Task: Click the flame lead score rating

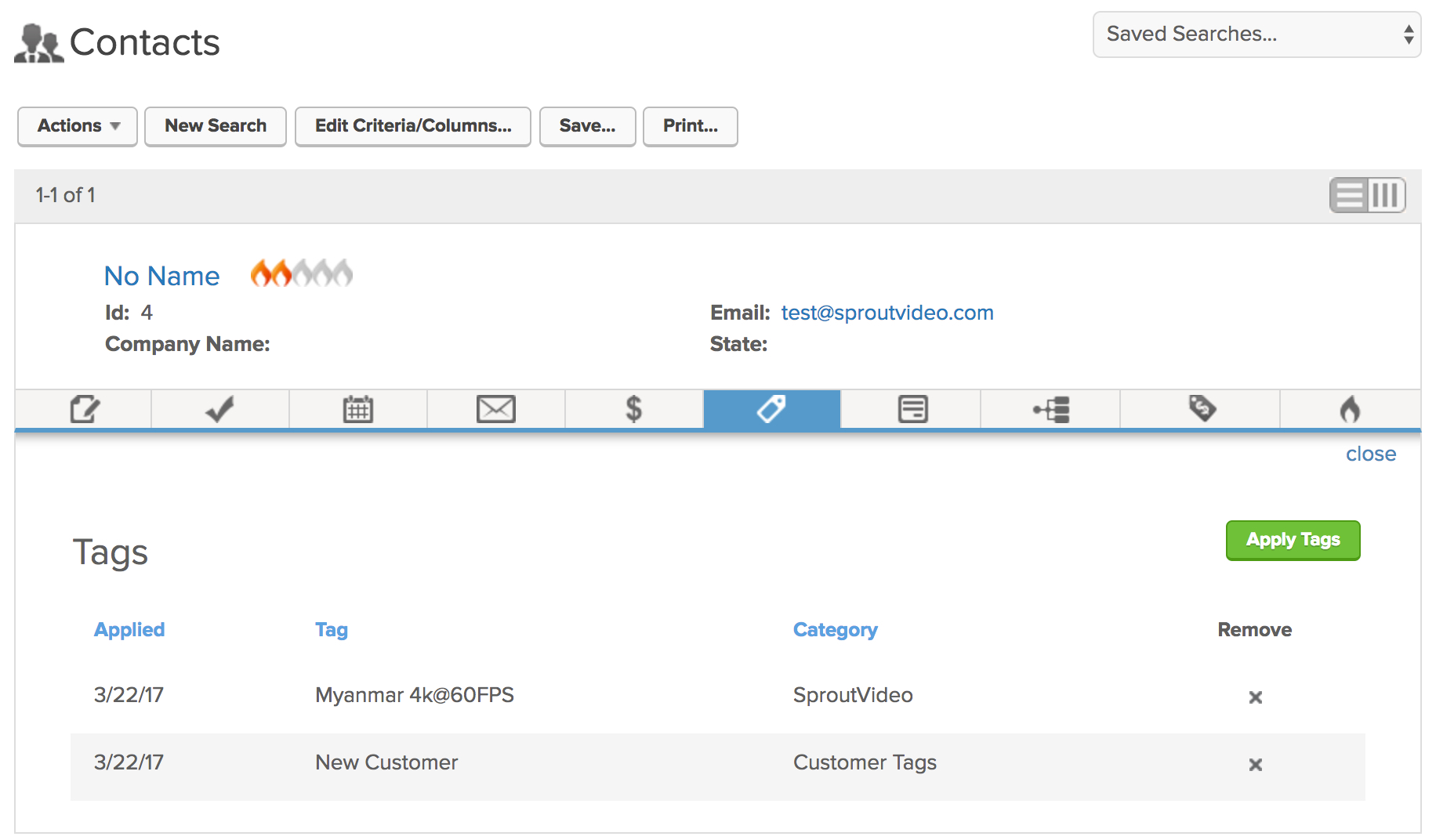Action: click(x=301, y=273)
